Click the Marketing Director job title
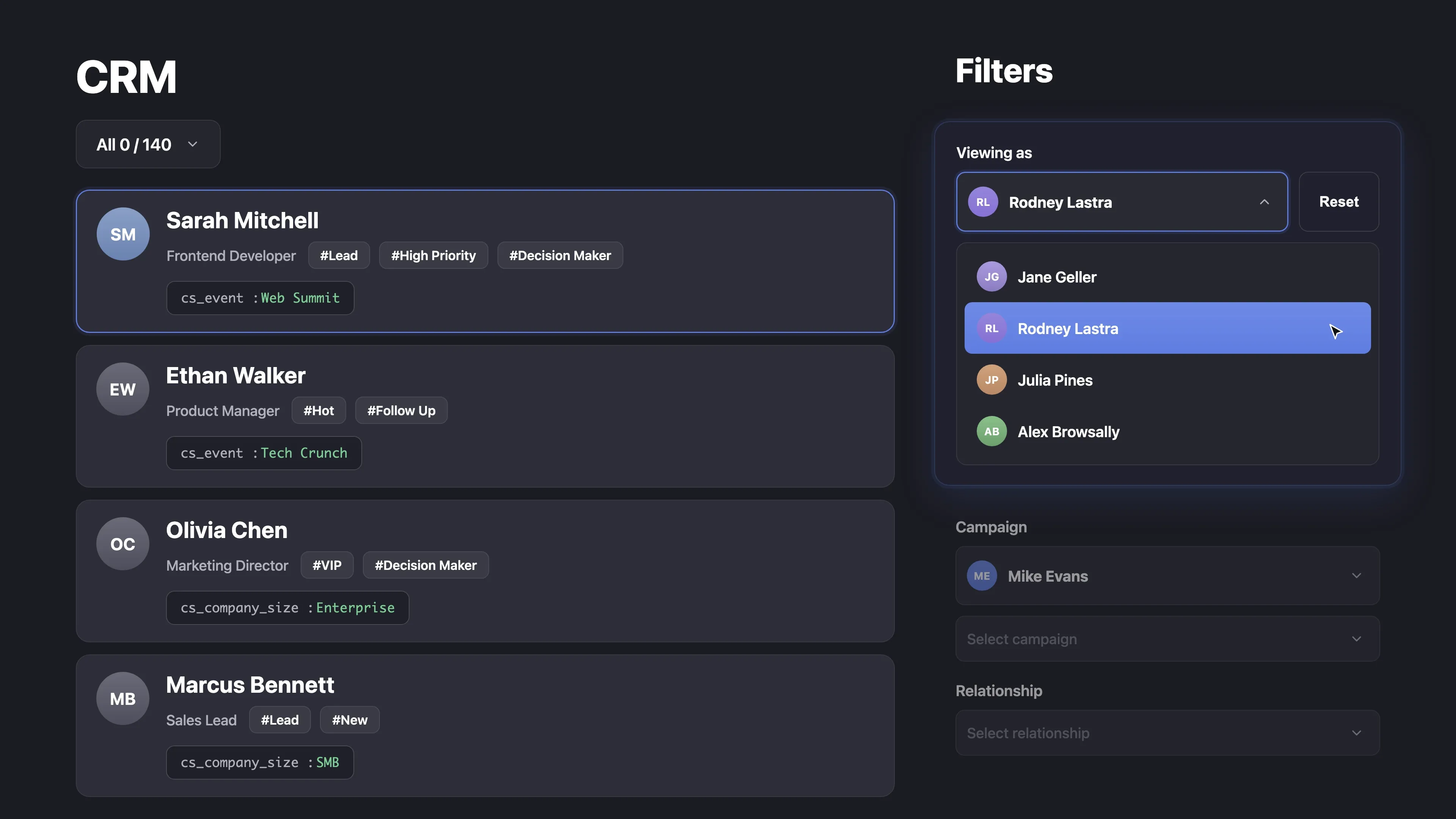This screenshot has width=1456, height=819. [x=227, y=566]
